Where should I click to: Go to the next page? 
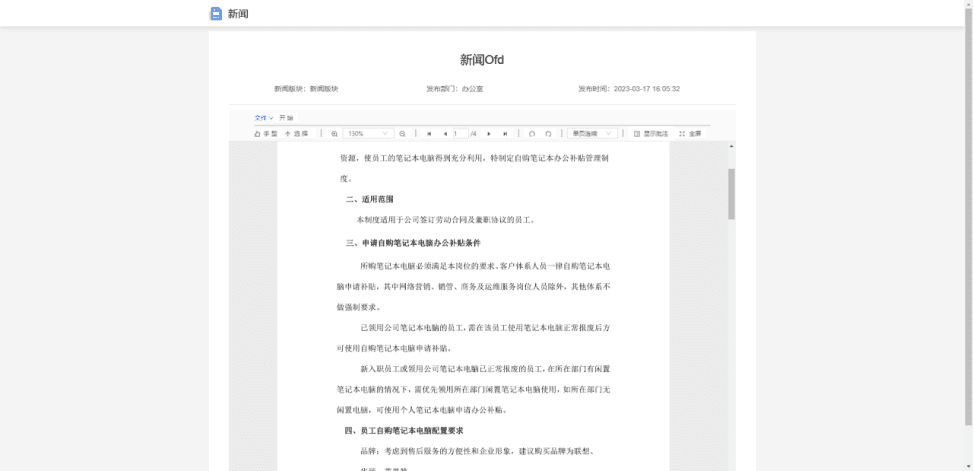pos(489,134)
